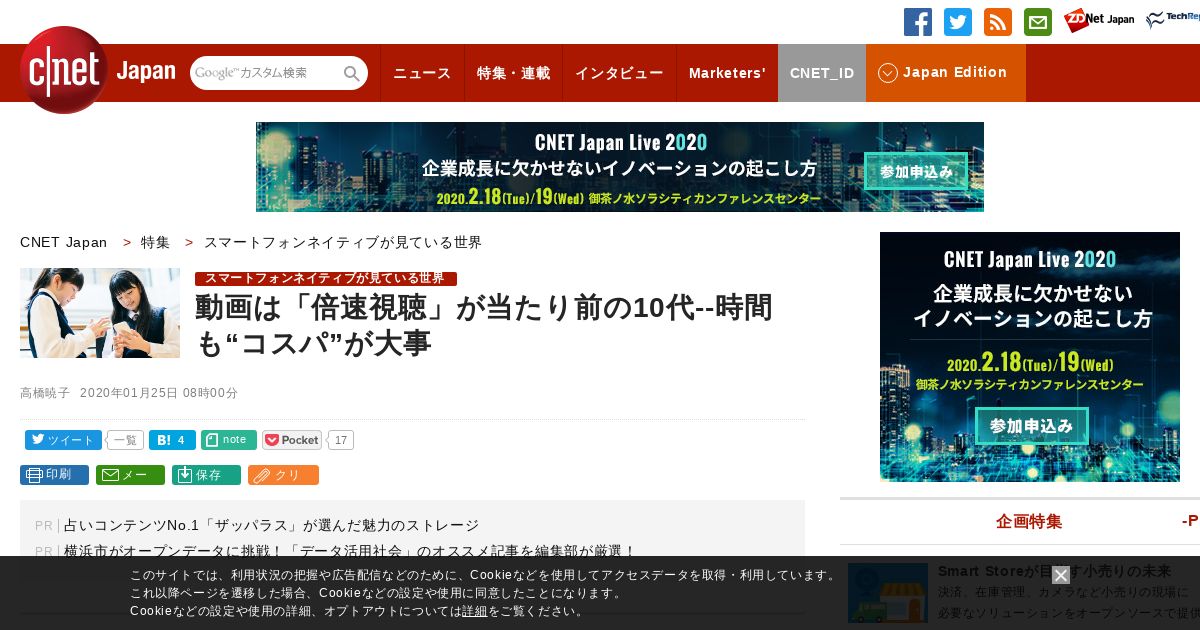Open PR link 横浜市がオープンデータに挑戦
Viewport: 1200px width, 630px height.
350,551
